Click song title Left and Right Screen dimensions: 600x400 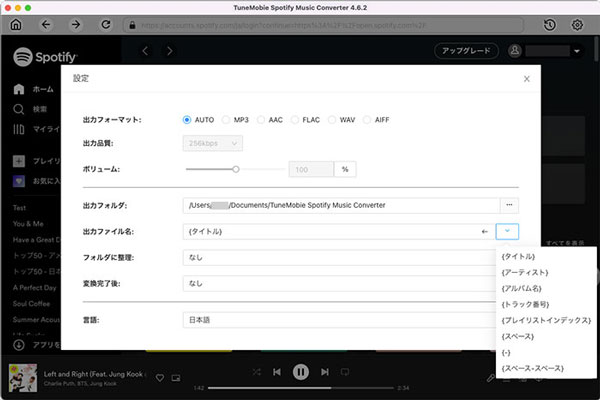93,374
